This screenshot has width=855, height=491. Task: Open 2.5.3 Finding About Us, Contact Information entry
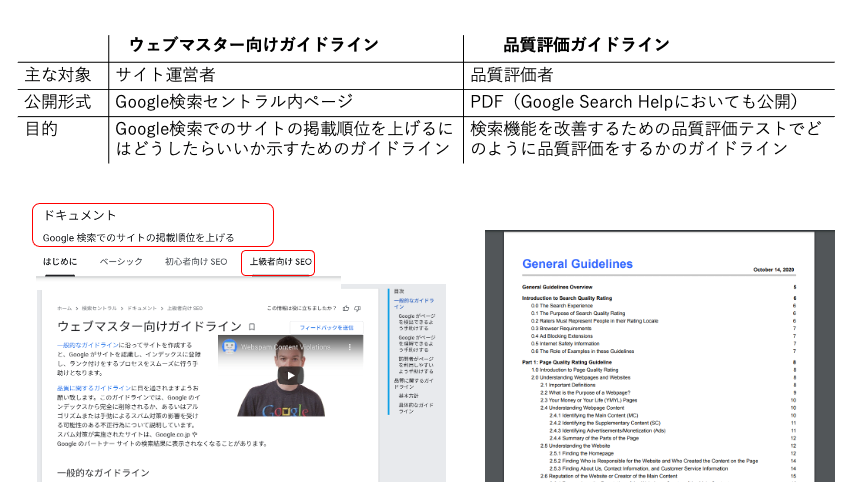point(639,468)
